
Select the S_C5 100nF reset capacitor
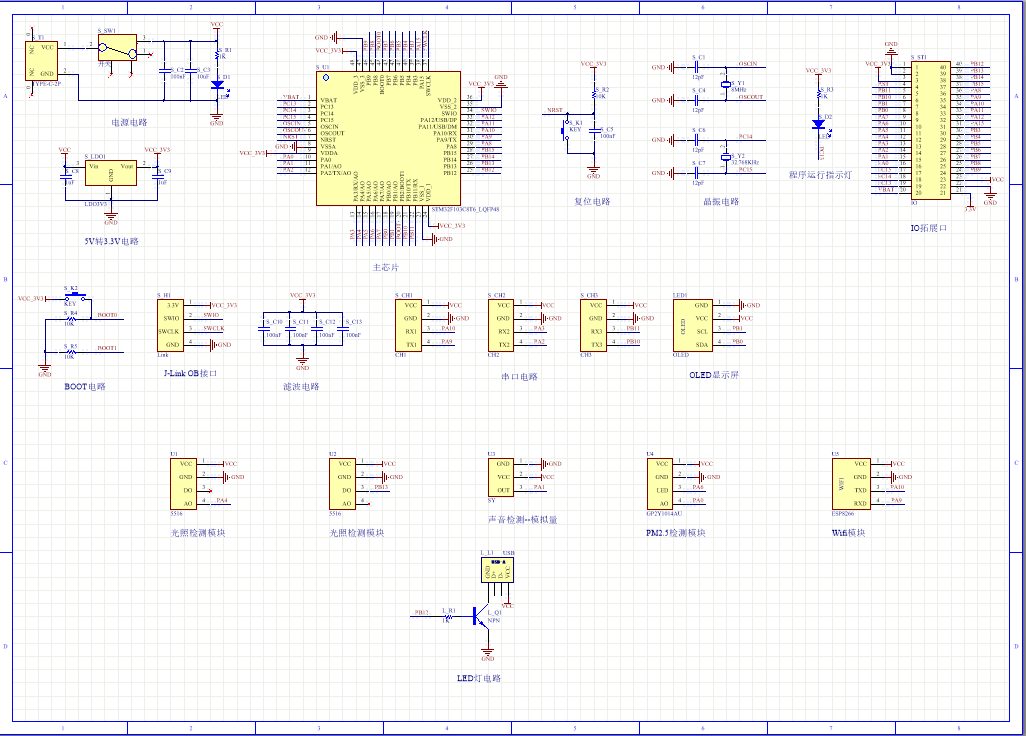click(594, 132)
